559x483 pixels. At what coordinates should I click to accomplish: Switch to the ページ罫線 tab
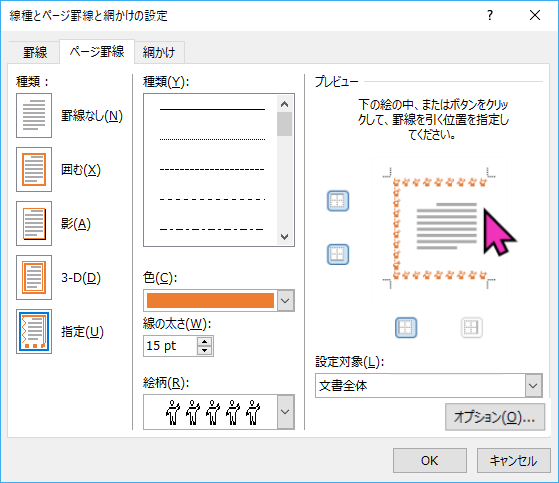coord(97,52)
